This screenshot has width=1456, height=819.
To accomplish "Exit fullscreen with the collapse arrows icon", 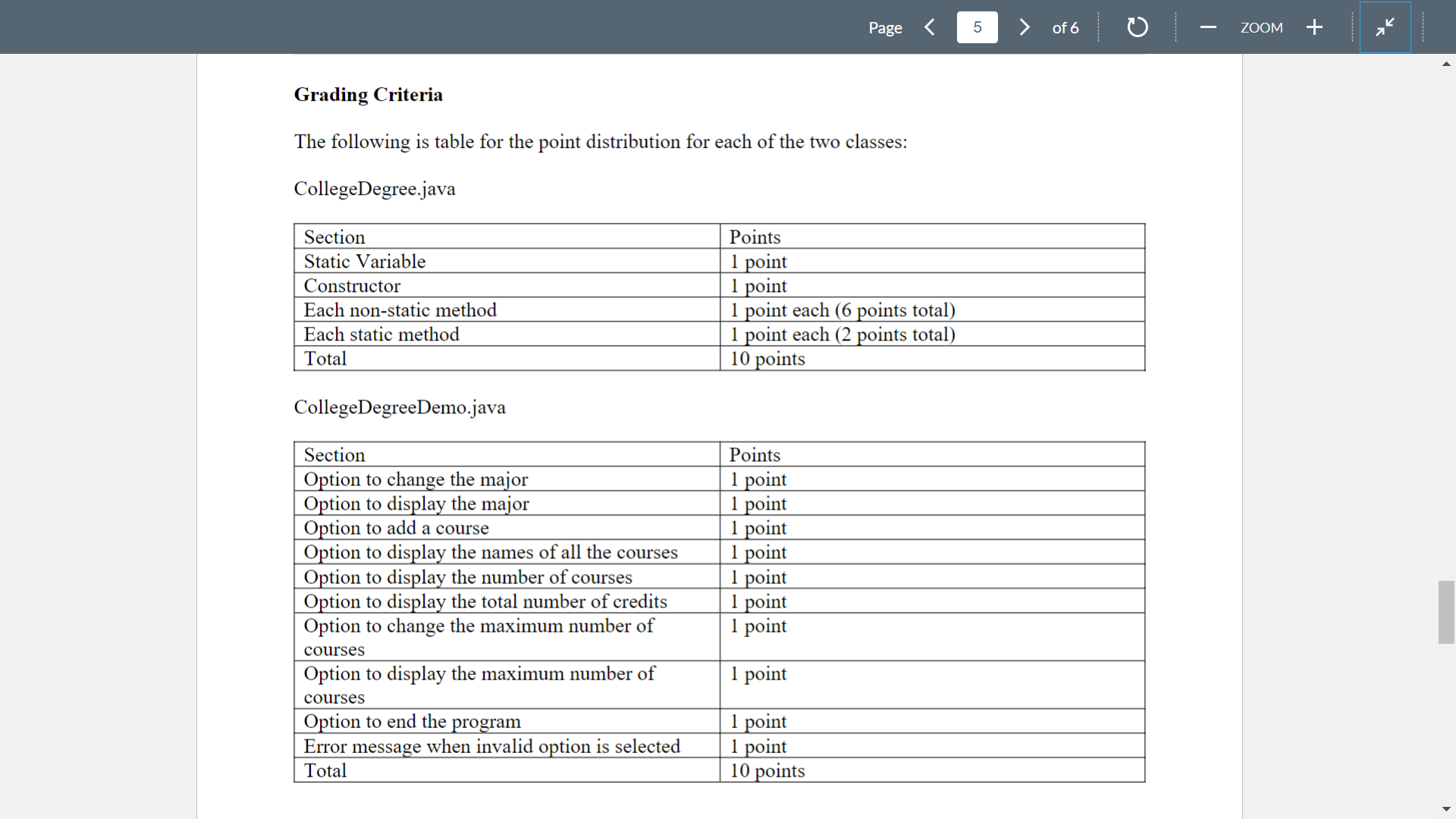I will 1385,27.
